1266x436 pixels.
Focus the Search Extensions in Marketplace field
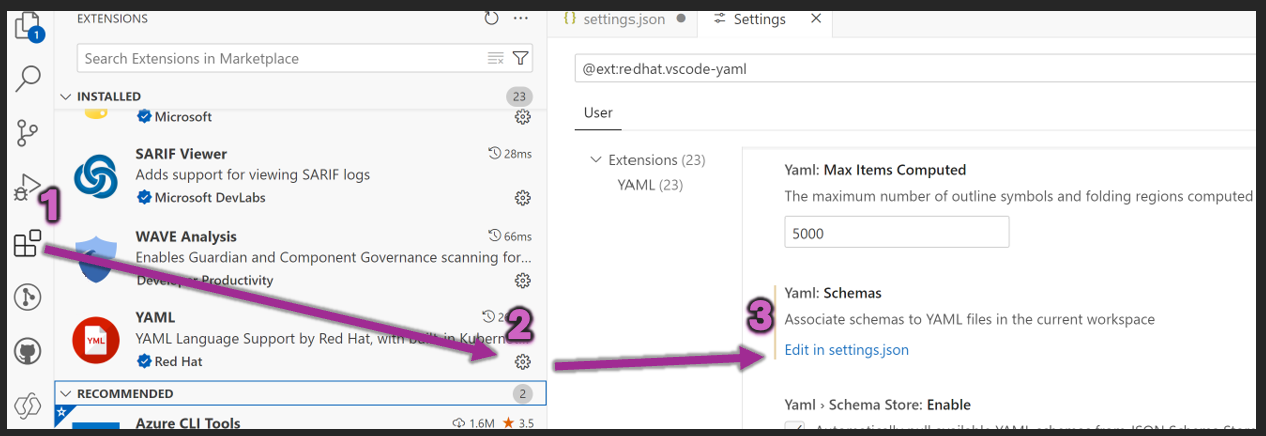click(x=304, y=58)
